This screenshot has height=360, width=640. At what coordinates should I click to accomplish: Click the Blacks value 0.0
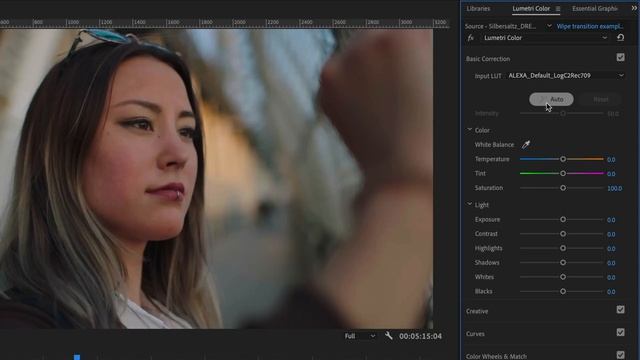coord(611,292)
